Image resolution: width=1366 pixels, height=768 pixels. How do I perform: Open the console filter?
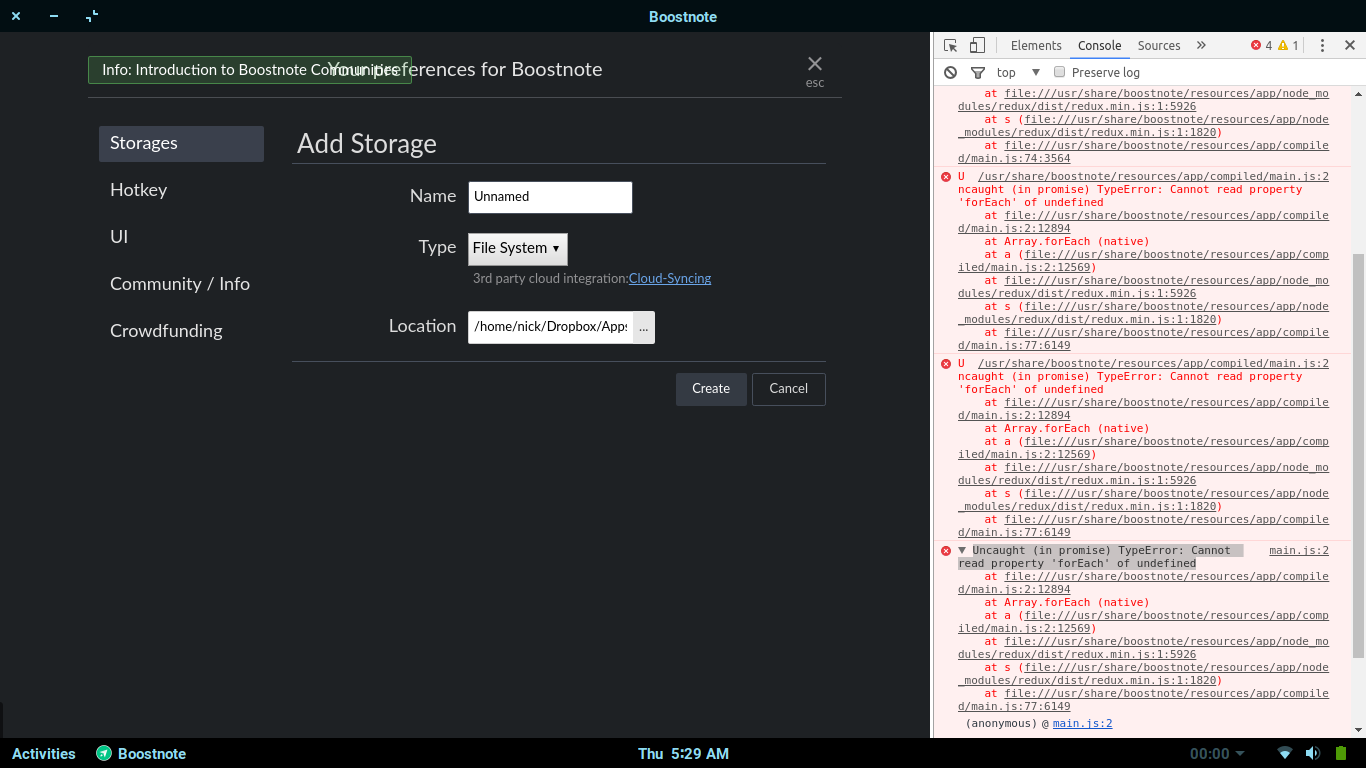tap(978, 72)
